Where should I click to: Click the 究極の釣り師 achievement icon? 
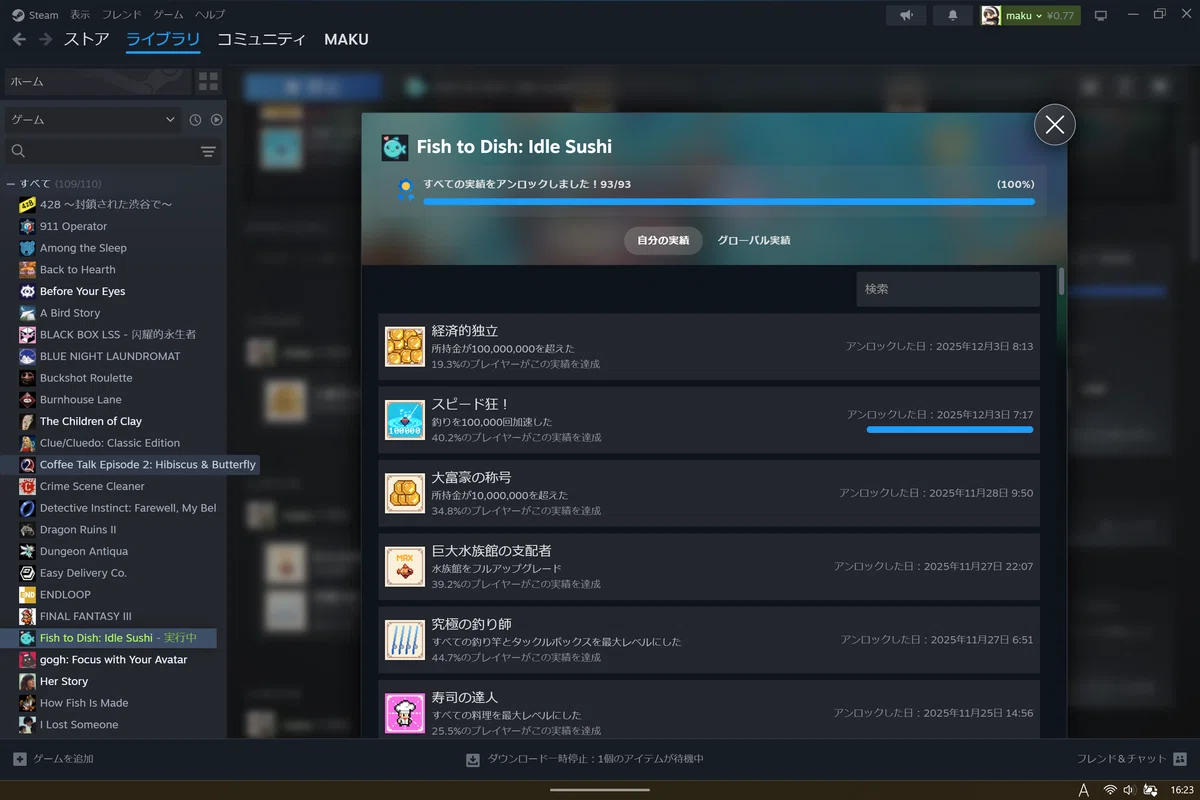(405, 639)
